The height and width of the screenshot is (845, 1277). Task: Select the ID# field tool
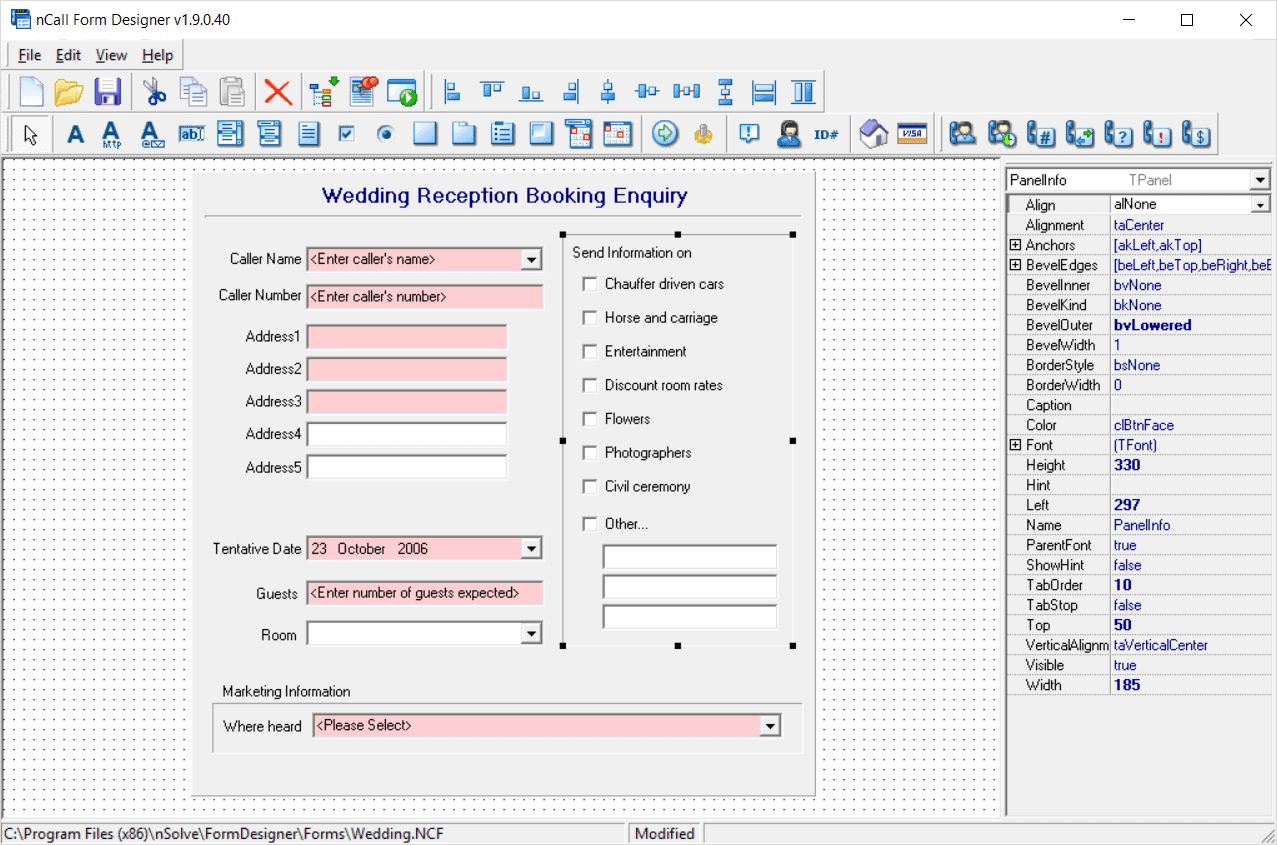826,133
